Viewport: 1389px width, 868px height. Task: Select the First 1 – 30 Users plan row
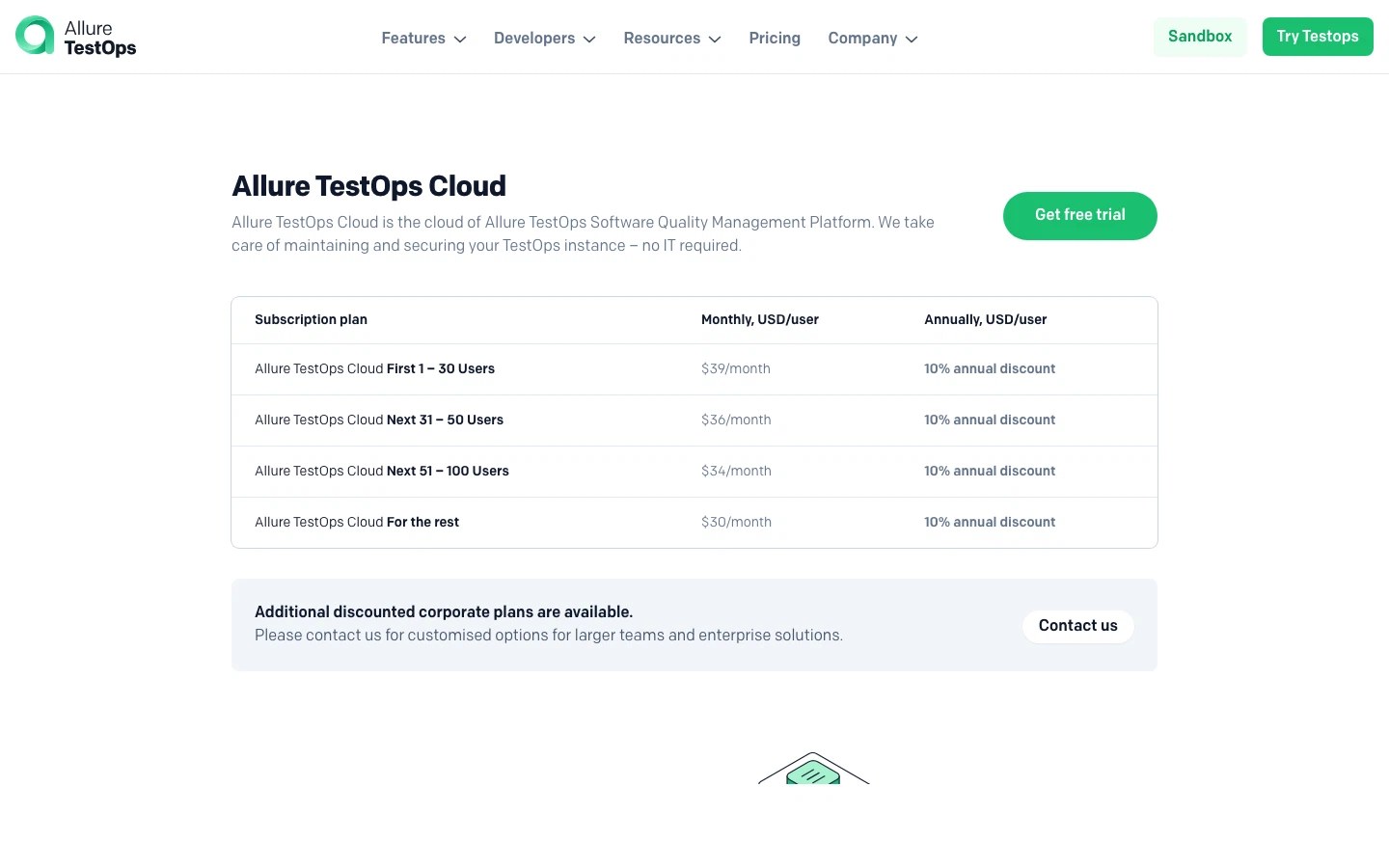click(374, 369)
